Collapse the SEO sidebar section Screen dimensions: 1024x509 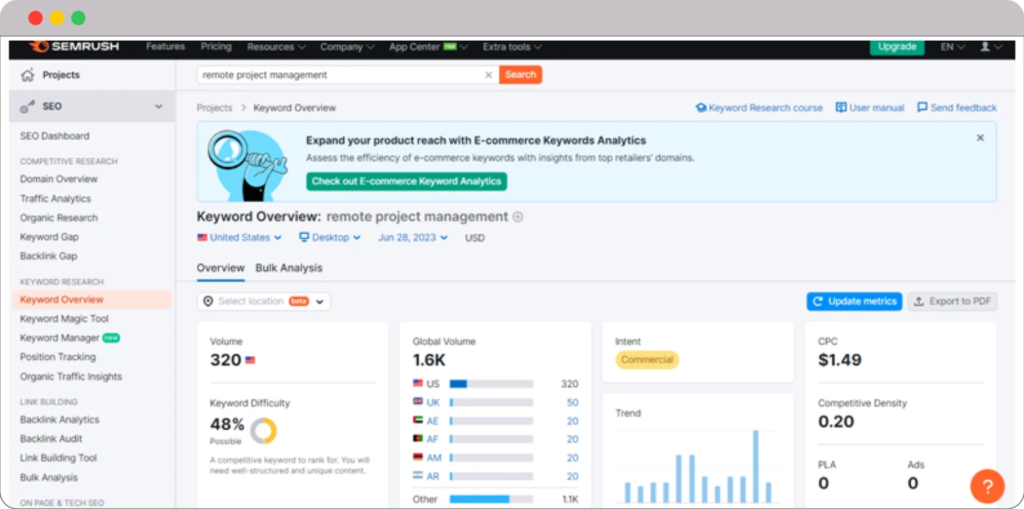pos(159,107)
